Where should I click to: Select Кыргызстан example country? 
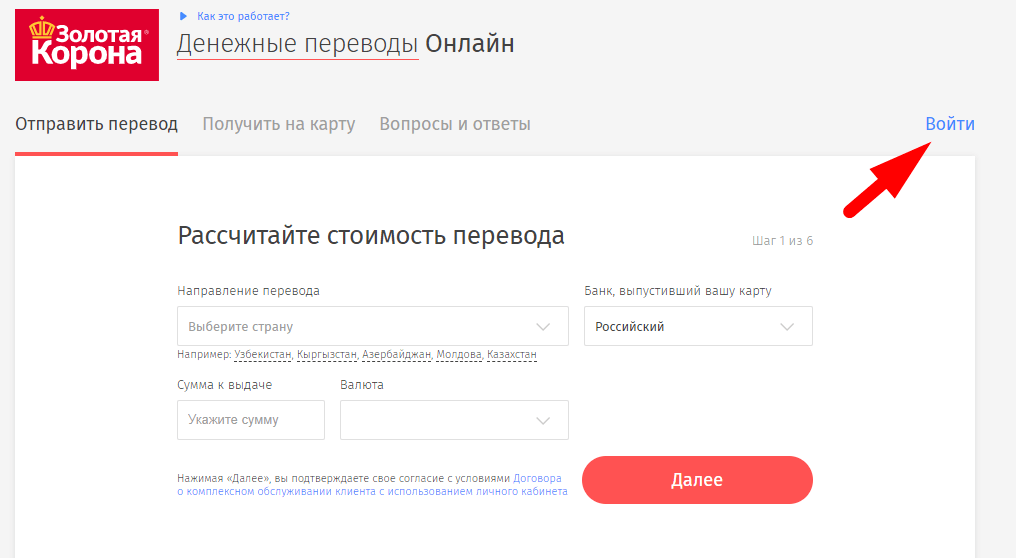(x=327, y=355)
